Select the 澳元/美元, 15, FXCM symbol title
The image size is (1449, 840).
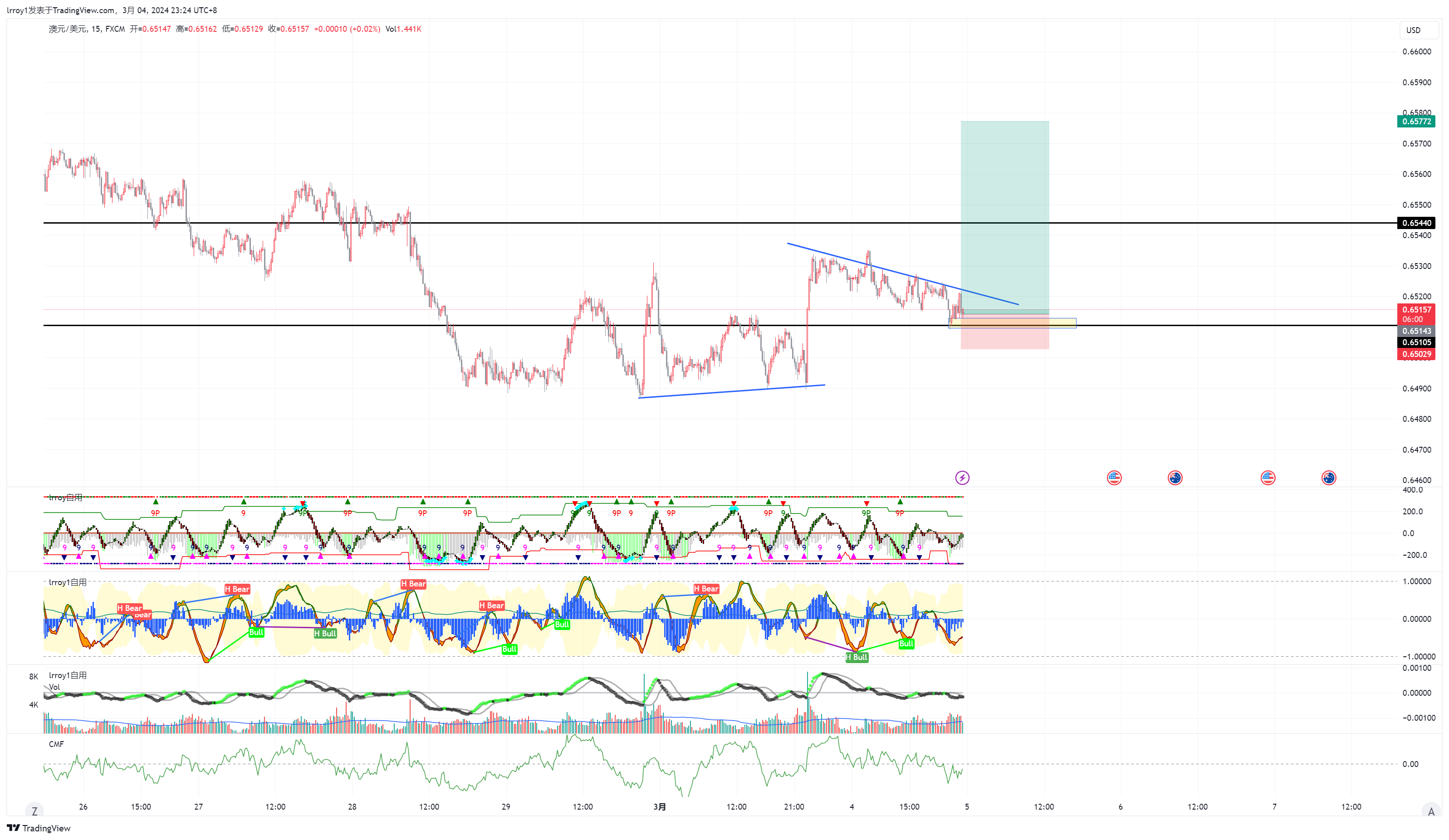[87, 29]
